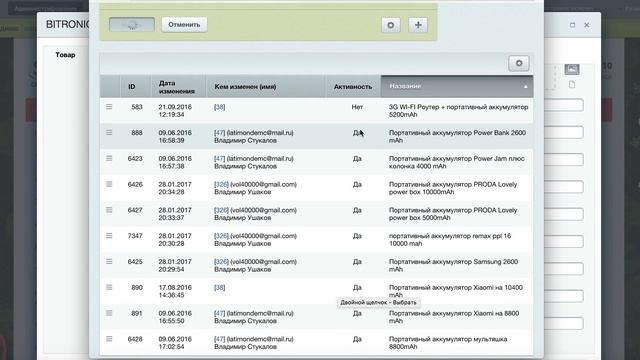Click activity value Нет in row 583
The width and height of the screenshot is (640, 360).
tap(357, 107)
